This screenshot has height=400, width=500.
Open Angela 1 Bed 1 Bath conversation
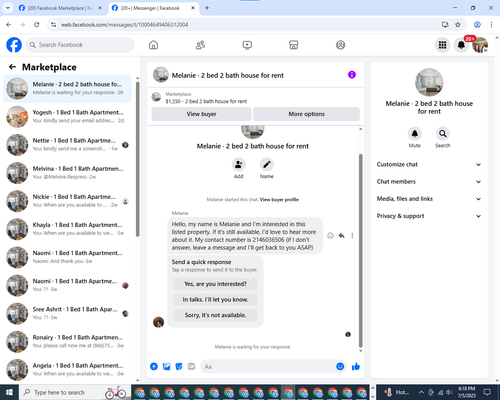(67, 369)
